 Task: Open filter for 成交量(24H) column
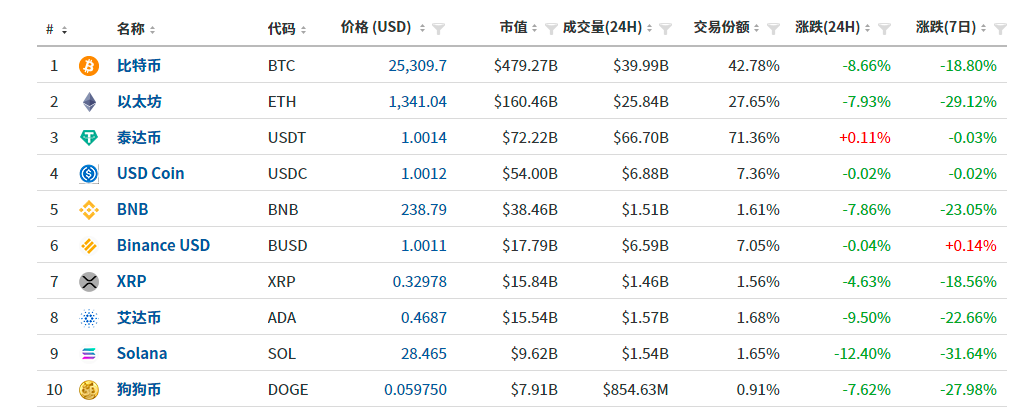[665, 28]
